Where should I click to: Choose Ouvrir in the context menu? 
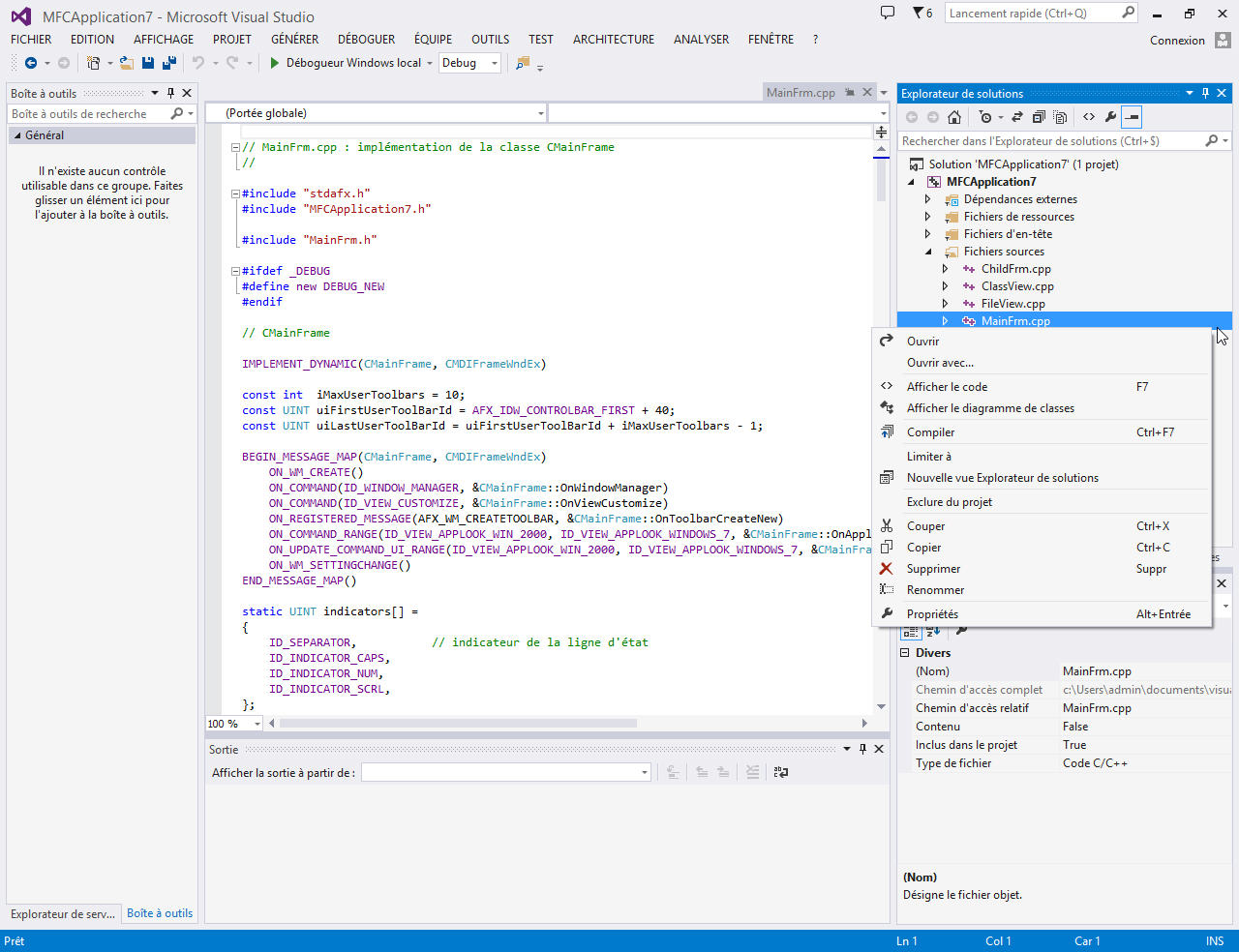coord(1042,342)
